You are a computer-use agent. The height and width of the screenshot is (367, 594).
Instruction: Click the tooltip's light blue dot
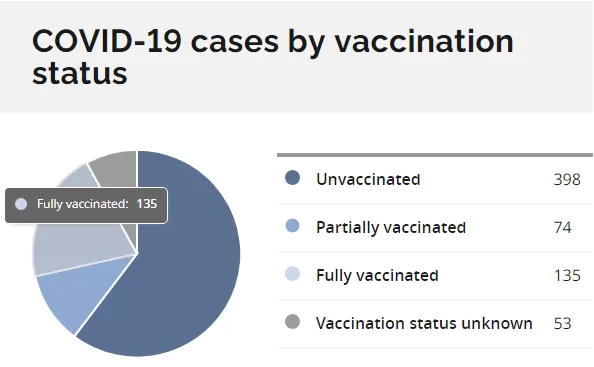pos(21,204)
